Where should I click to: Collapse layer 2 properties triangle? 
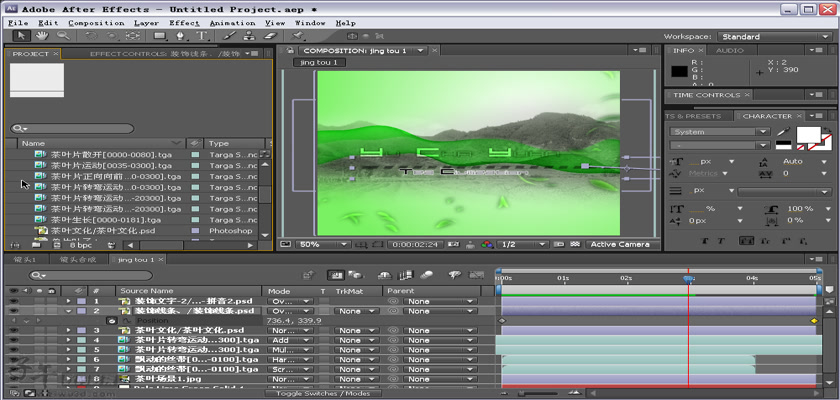(x=69, y=311)
